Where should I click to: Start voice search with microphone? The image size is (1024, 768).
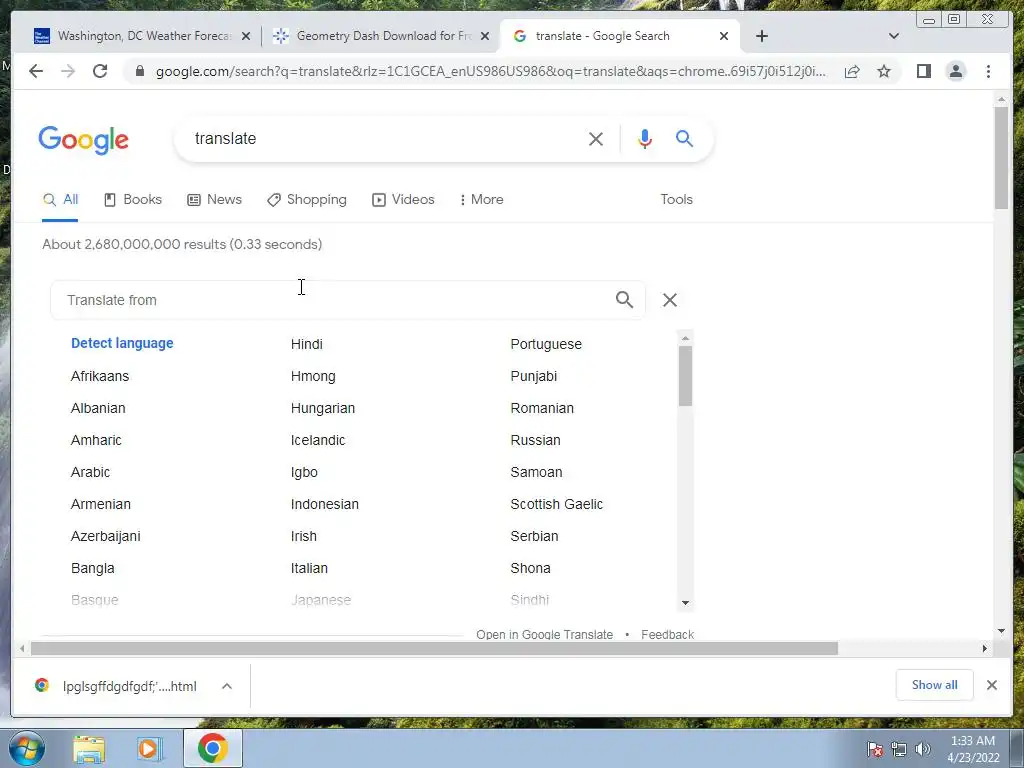645,138
